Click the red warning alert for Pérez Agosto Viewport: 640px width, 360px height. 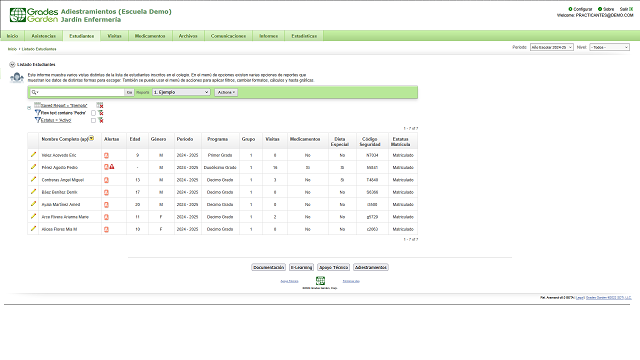[x=112, y=167]
